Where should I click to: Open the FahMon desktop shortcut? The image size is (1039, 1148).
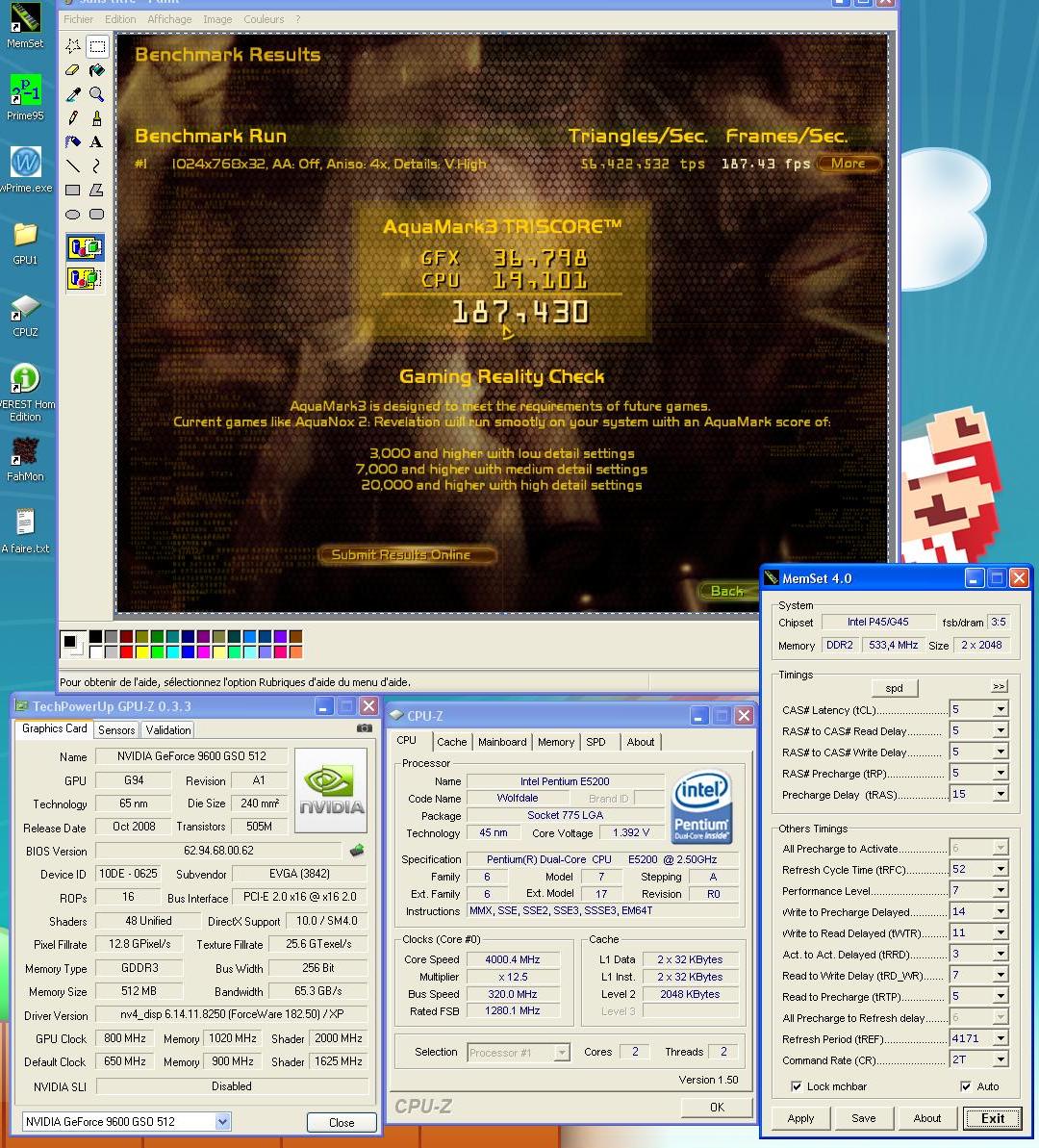click(x=25, y=458)
